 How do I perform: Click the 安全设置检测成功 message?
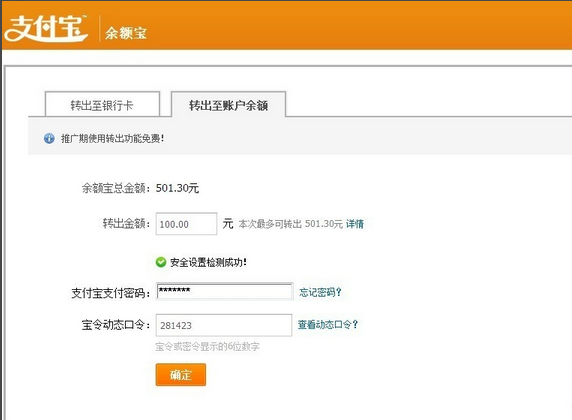click(208, 262)
